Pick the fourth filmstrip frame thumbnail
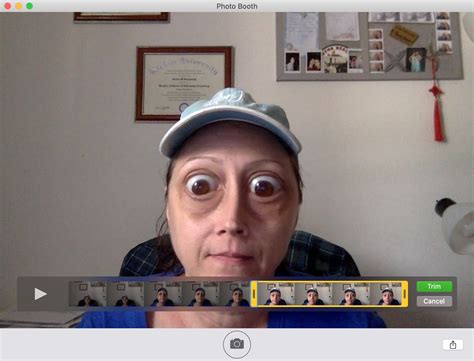This screenshot has height=361, width=474. coord(201,294)
